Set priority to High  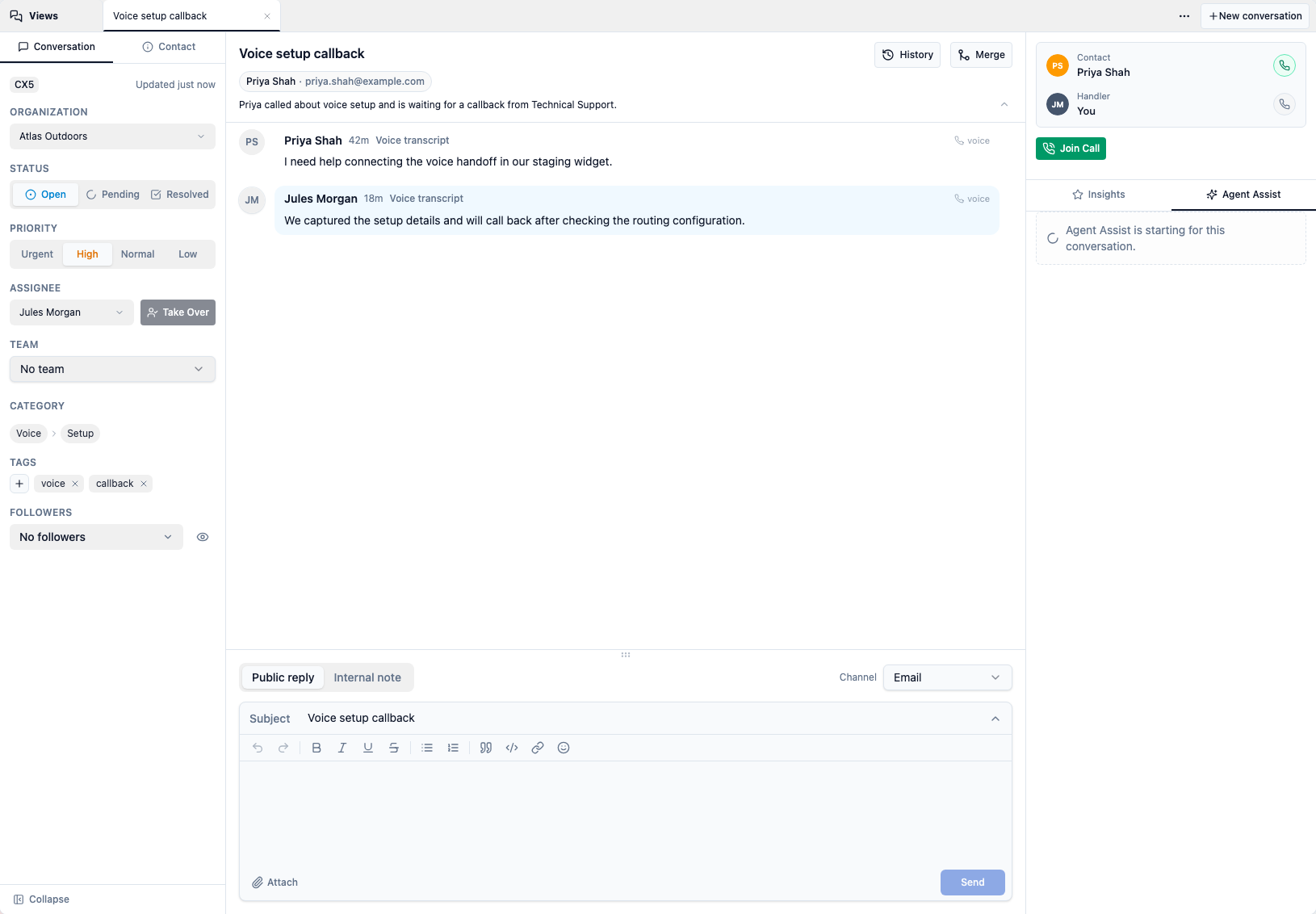(x=87, y=254)
